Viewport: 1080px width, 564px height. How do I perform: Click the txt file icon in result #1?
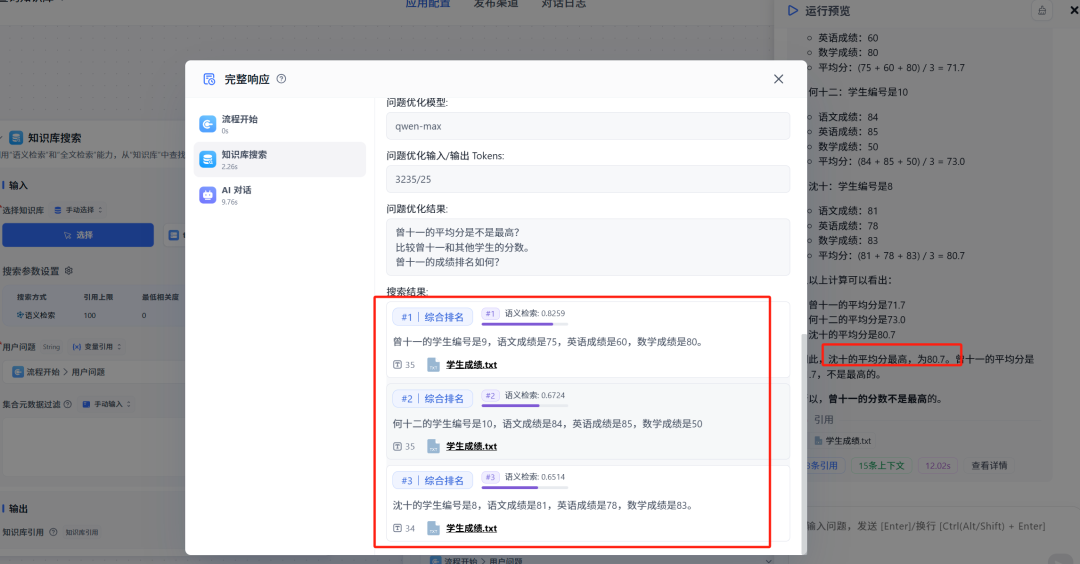click(x=433, y=365)
